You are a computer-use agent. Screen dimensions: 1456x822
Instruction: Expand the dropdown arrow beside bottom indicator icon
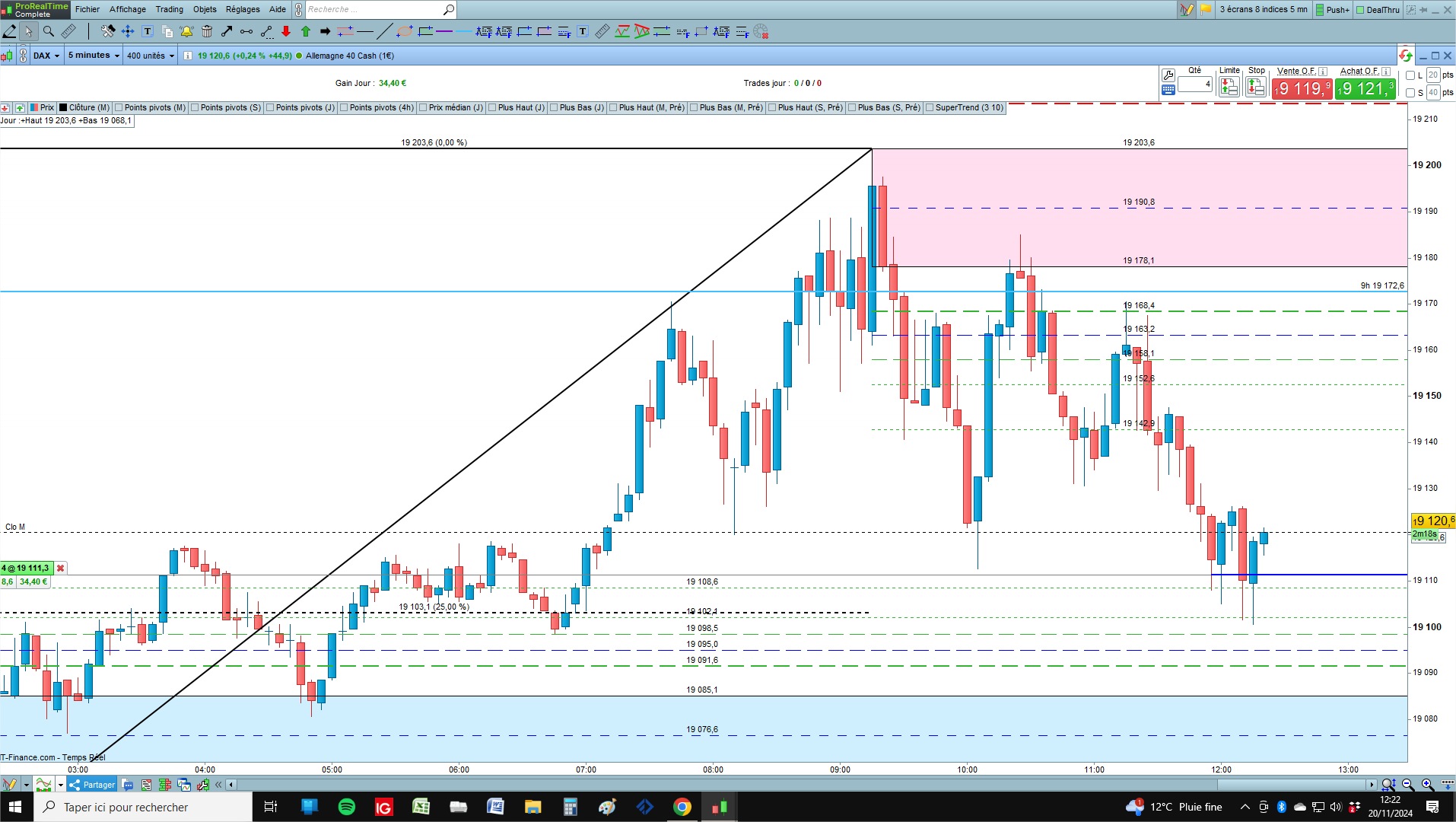(61, 785)
